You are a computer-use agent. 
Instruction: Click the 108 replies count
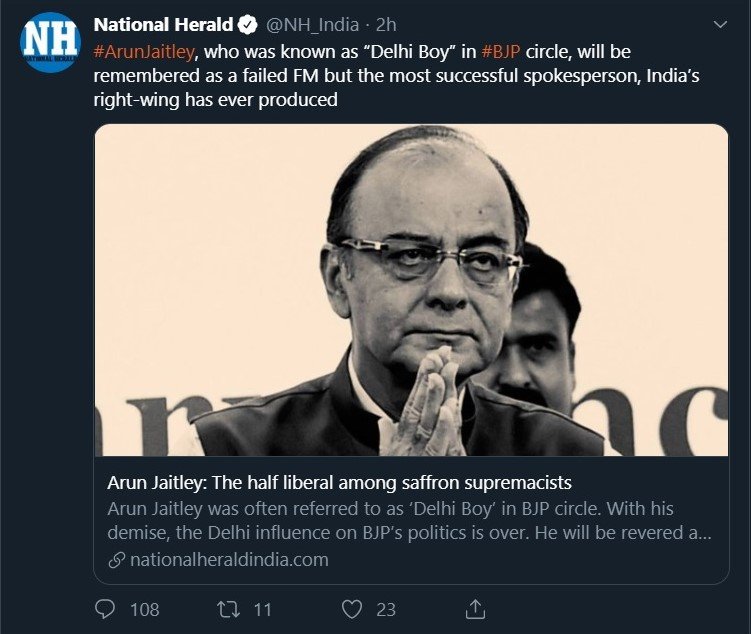tap(144, 608)
